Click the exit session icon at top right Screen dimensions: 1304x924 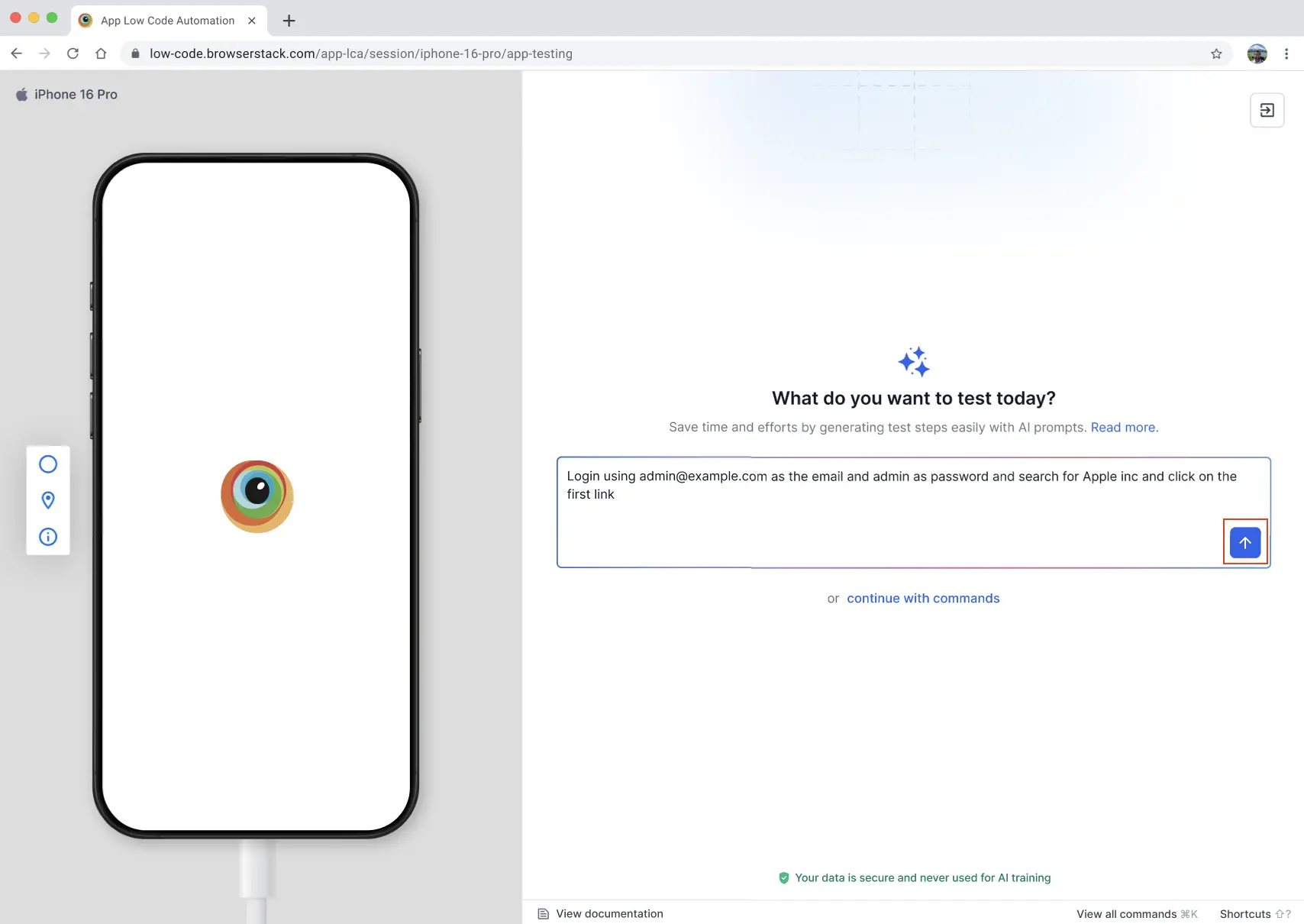tap(1267, 110)
